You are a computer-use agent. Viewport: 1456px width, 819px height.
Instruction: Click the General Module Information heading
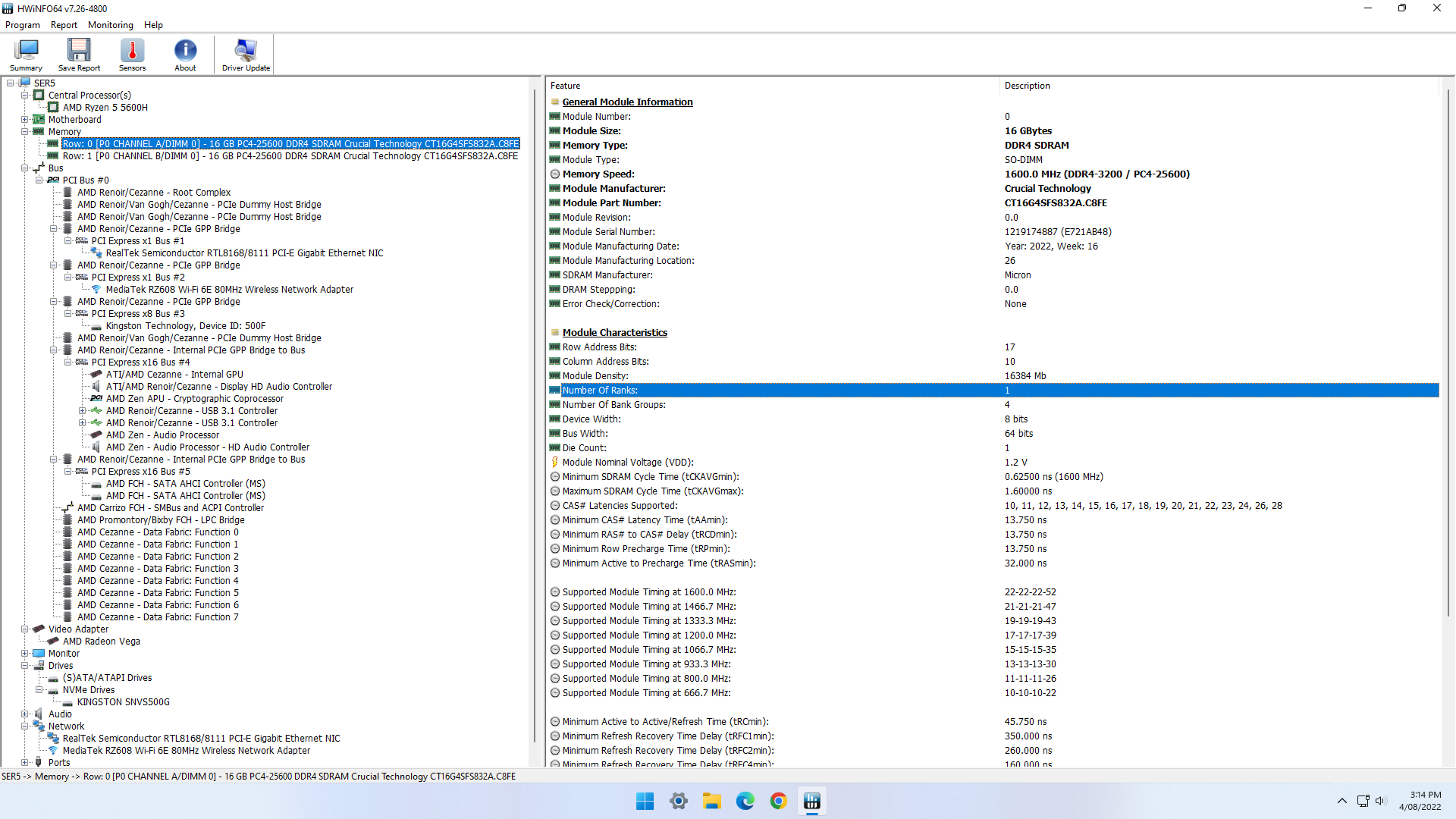627,102
